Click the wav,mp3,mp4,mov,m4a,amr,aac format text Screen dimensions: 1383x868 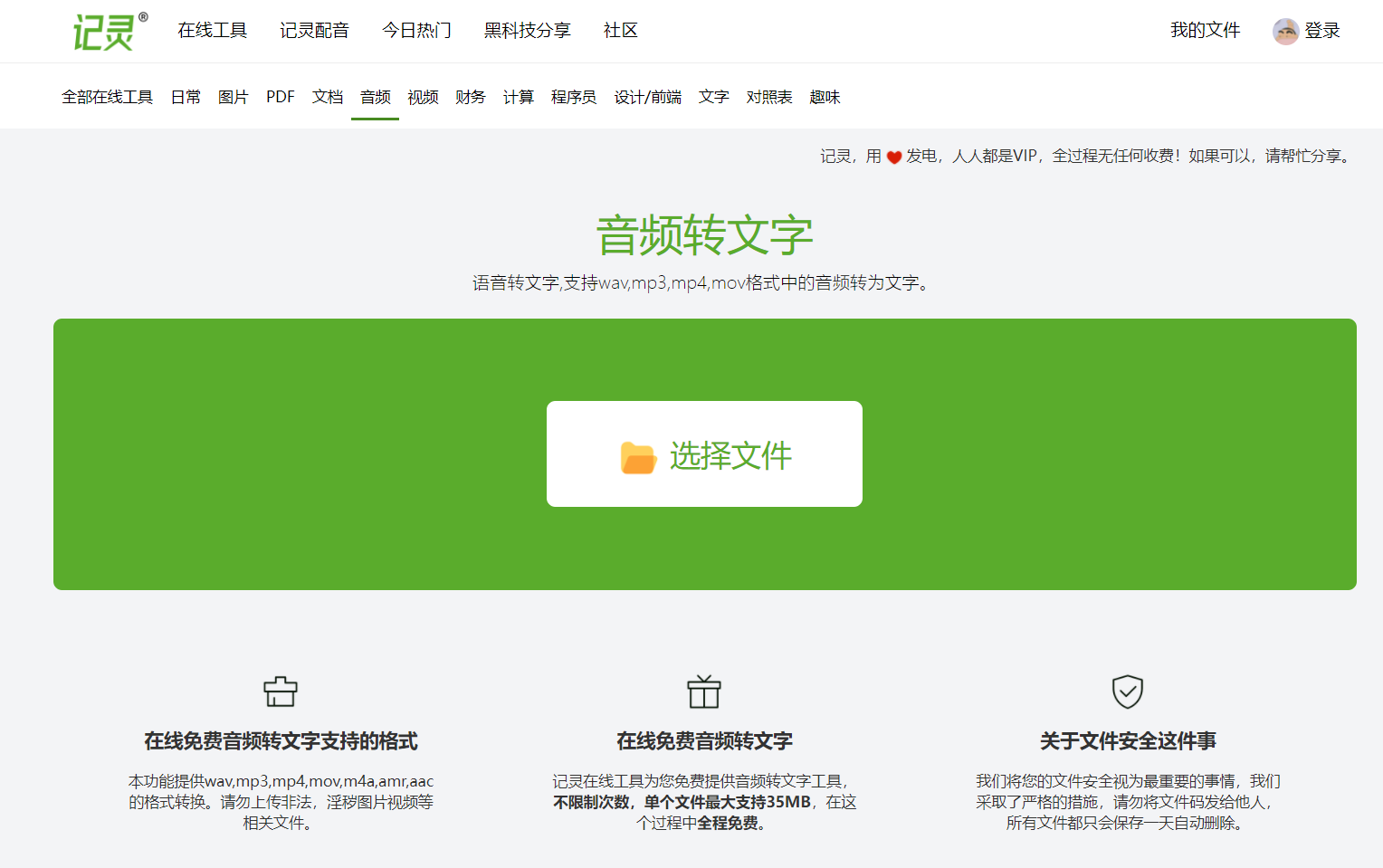coord(320,781)
